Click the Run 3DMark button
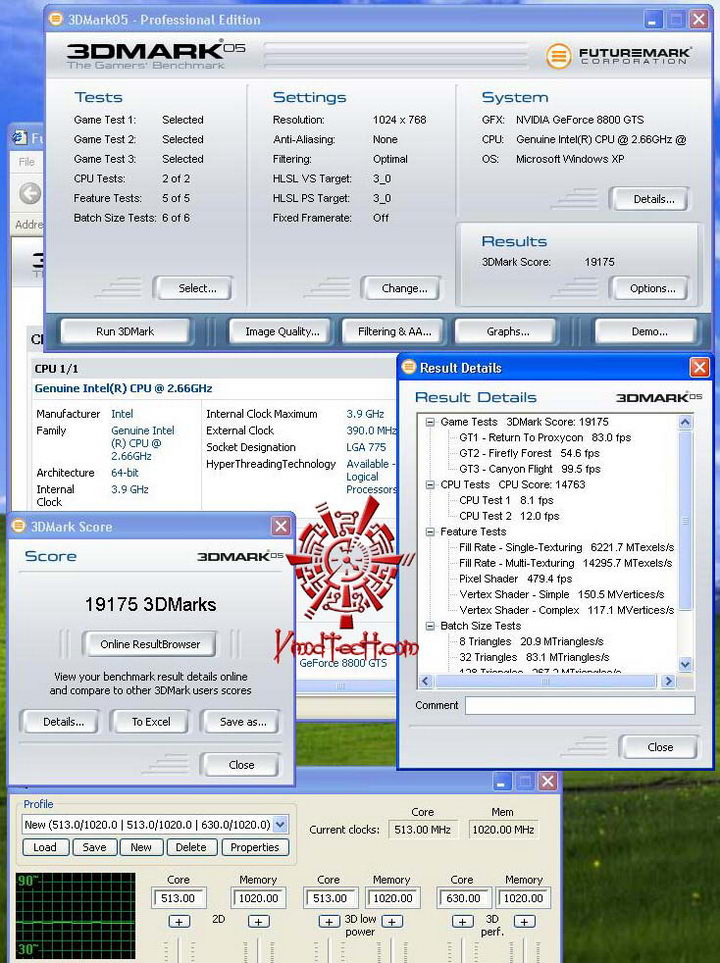This screenshot has width=720, height=963. tap(125, 331)
